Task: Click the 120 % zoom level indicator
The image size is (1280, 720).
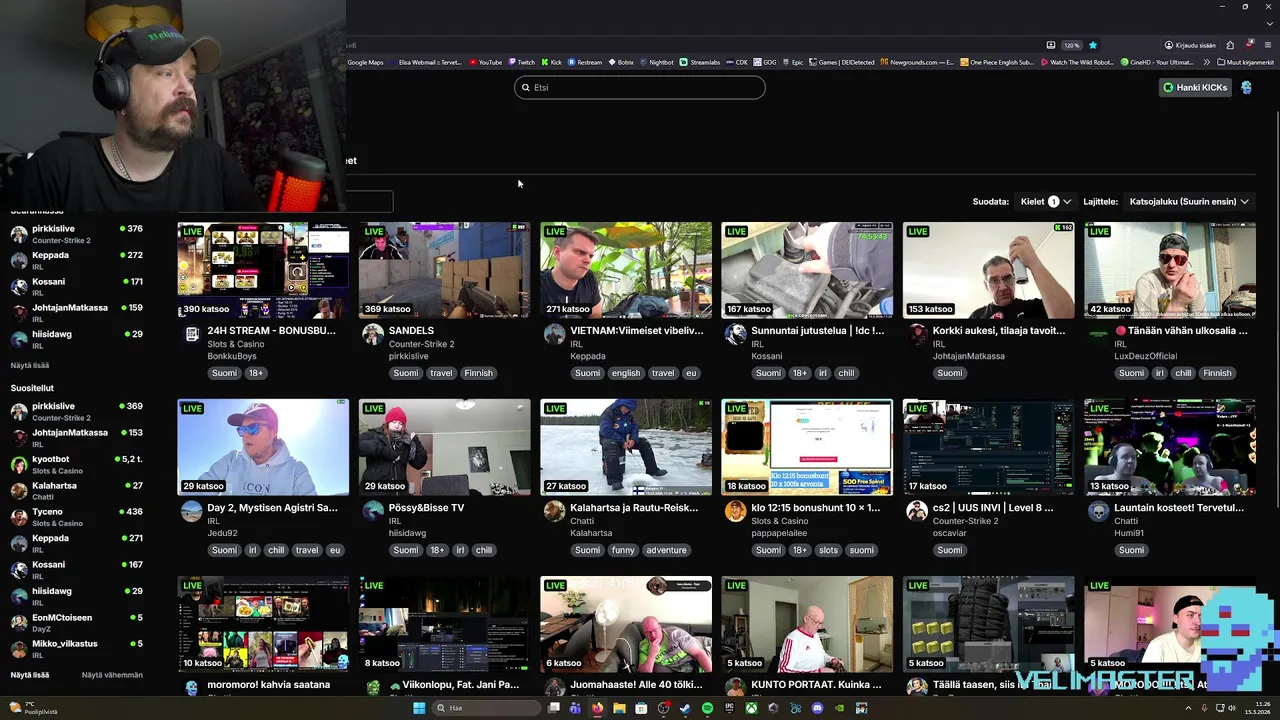Action: click(1071, 45)
